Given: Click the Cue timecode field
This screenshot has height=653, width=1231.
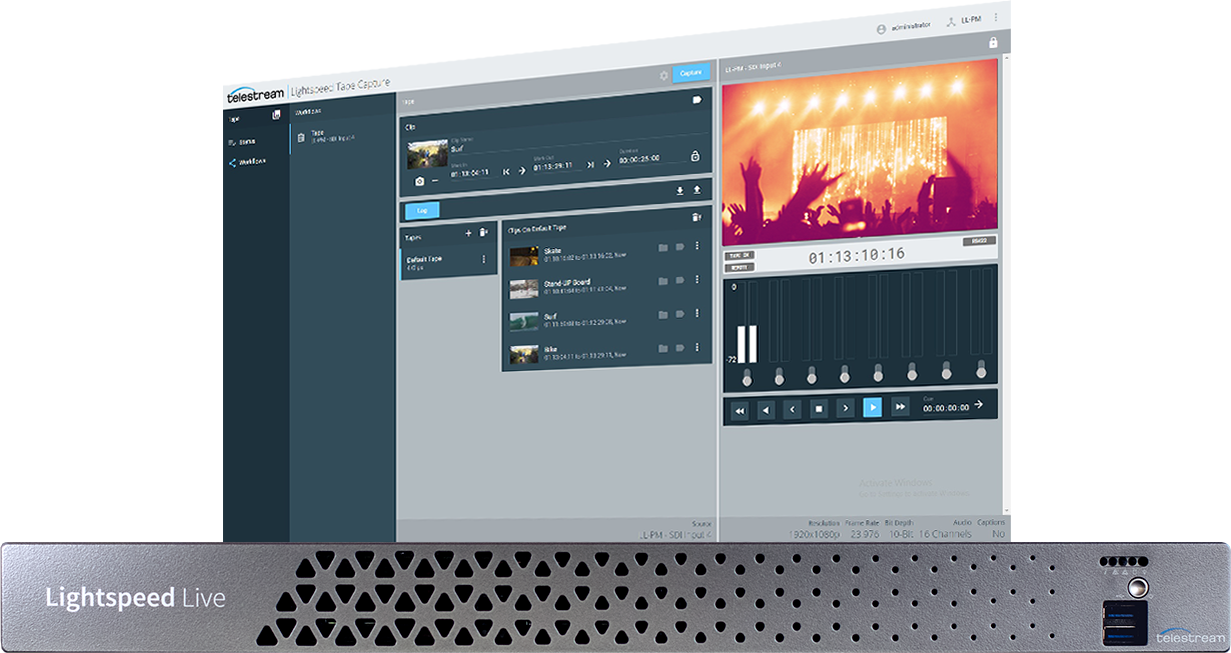Looking at the screenshot, I should [x=946, y=408].
